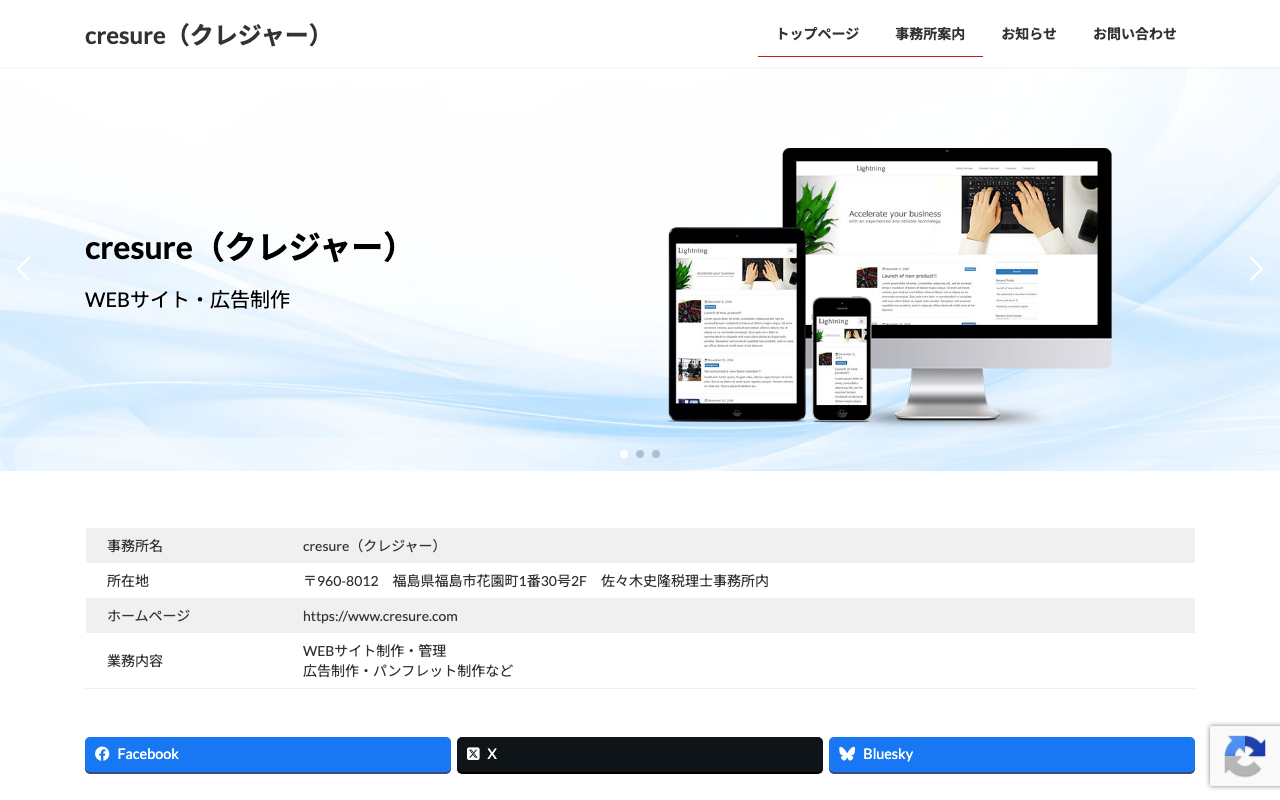Click the Facebook logo icon
Screen dimensions: 1280x800
coord(102,754)
